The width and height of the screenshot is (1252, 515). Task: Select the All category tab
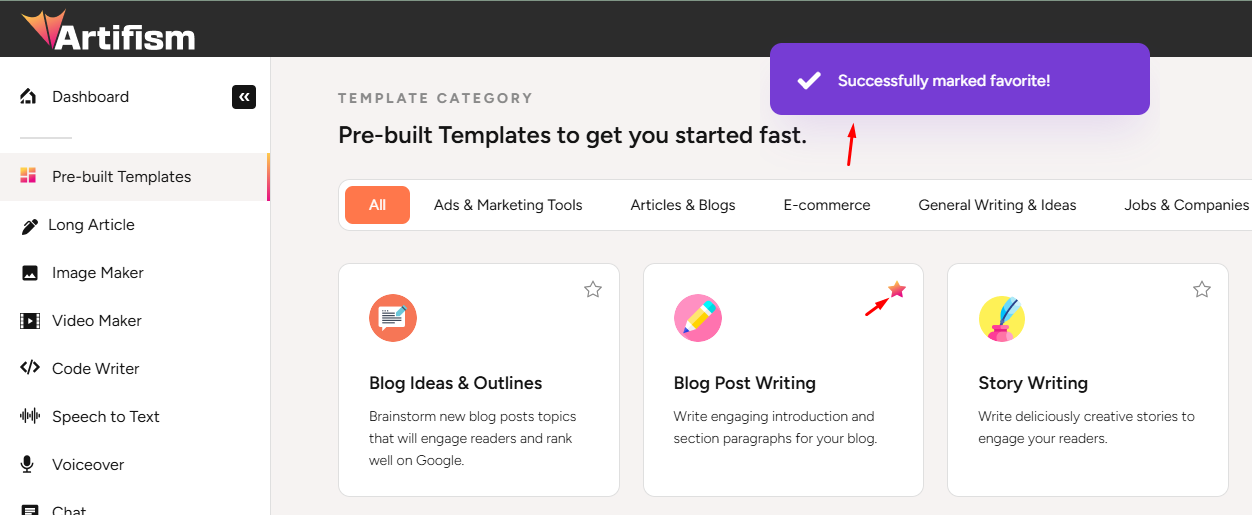pyautogui.click(x=377, y=205)
